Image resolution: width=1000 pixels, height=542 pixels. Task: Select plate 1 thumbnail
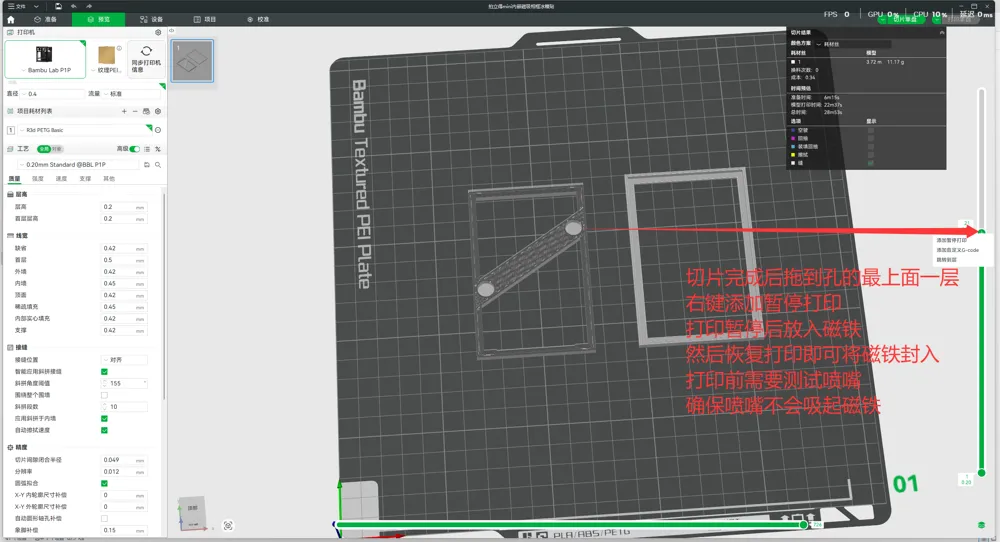[192, 61]
